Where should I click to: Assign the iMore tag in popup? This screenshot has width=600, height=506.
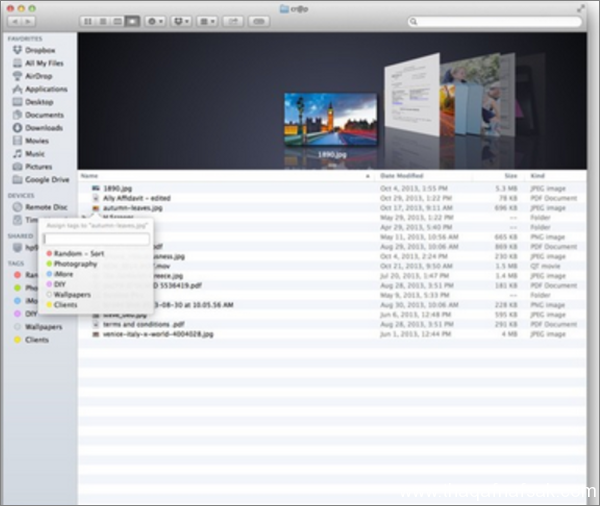coord(60,274)
